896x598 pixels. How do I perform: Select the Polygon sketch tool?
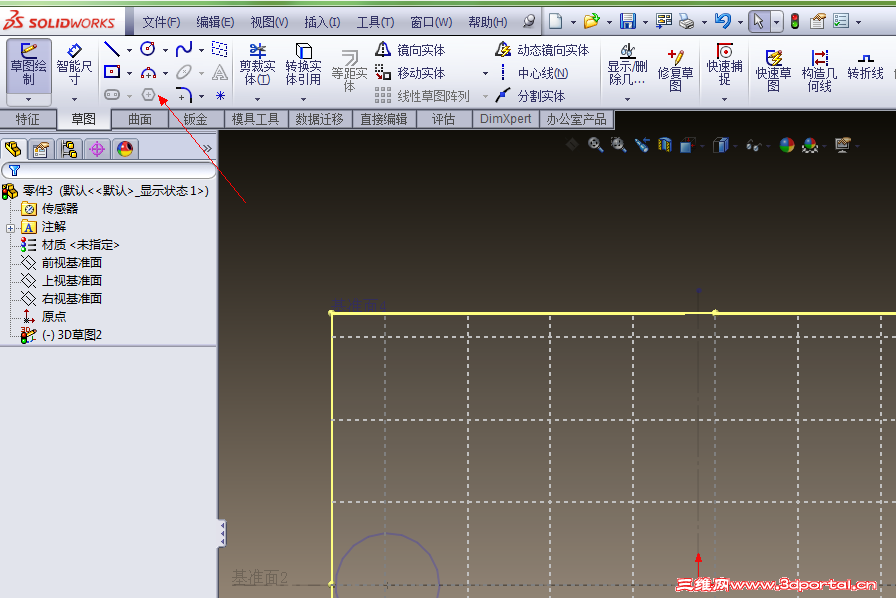149,95
